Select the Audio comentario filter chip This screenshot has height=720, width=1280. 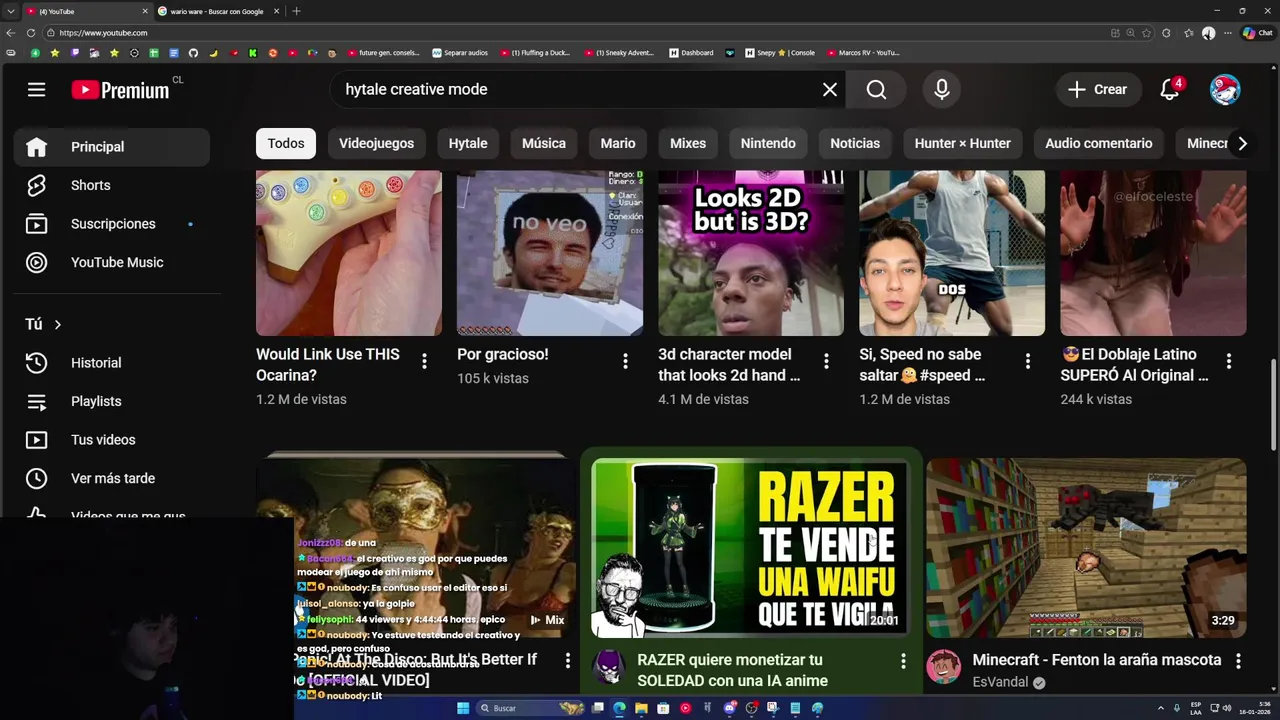[1099, 143]
